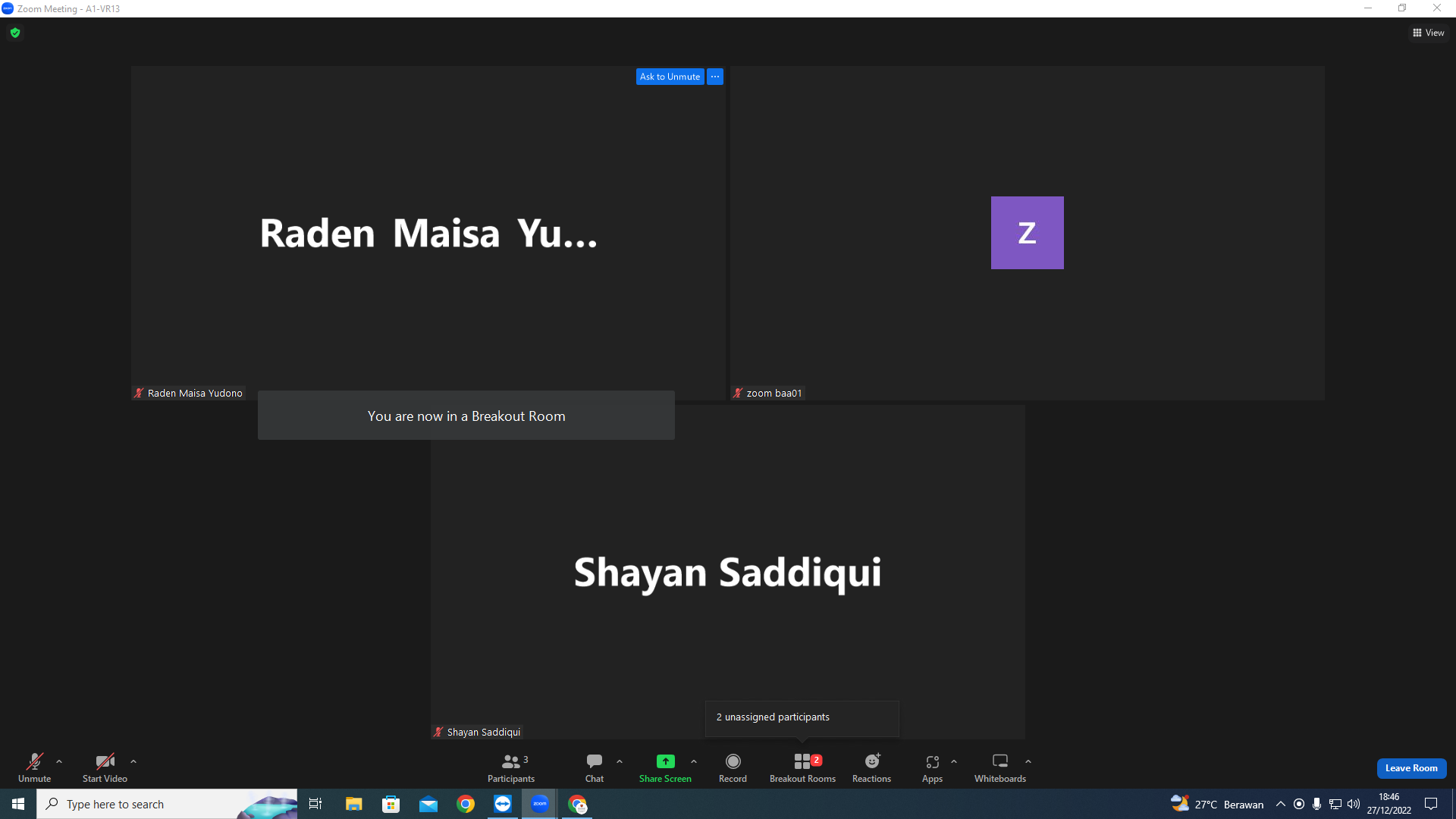Image resolution: width=1456 pixels, height=819 pixels.
Task: Expand chat options arrow beside Chat
Action: [620, 761]
